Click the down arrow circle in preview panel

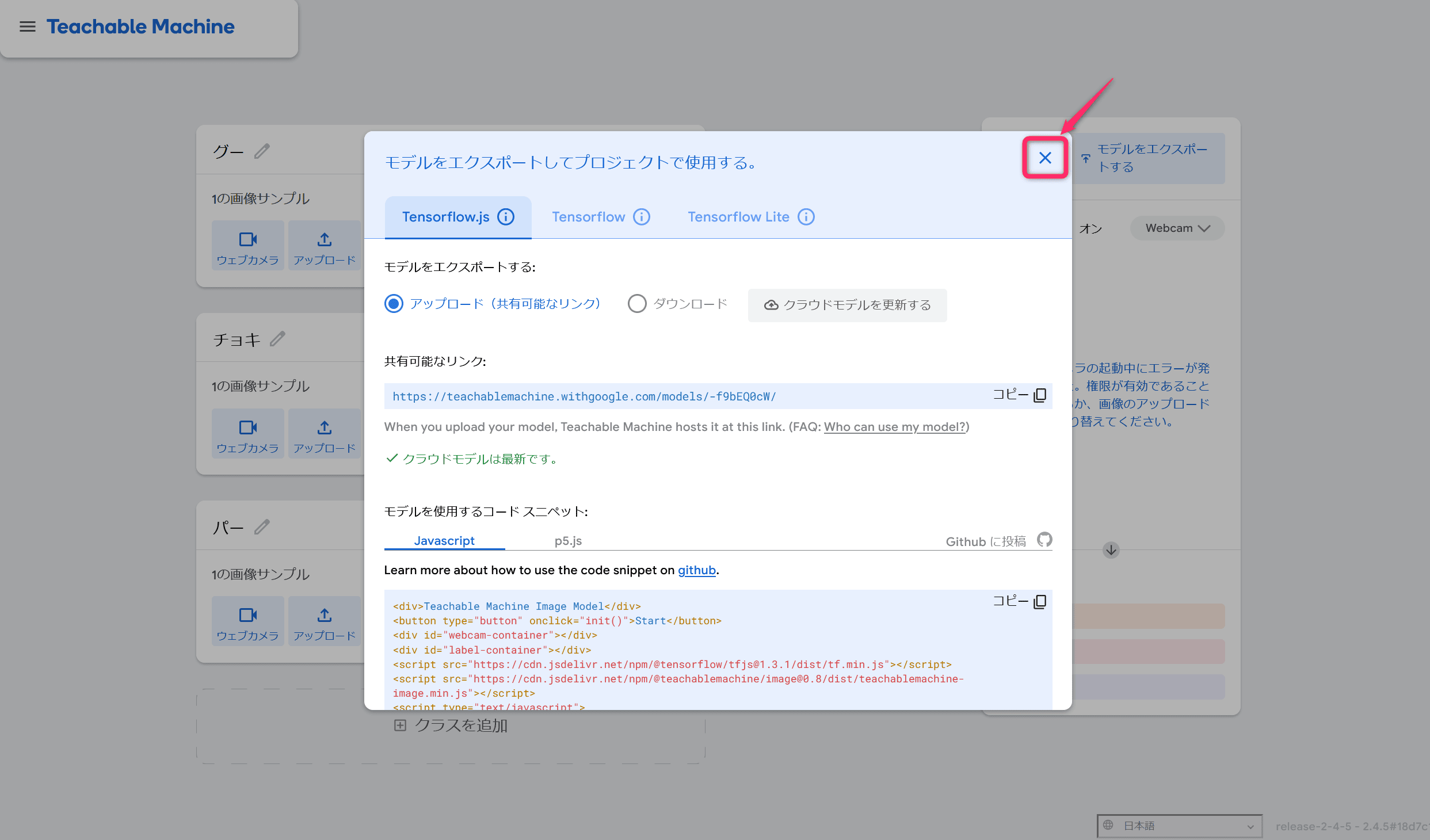tap(1111, 550)
